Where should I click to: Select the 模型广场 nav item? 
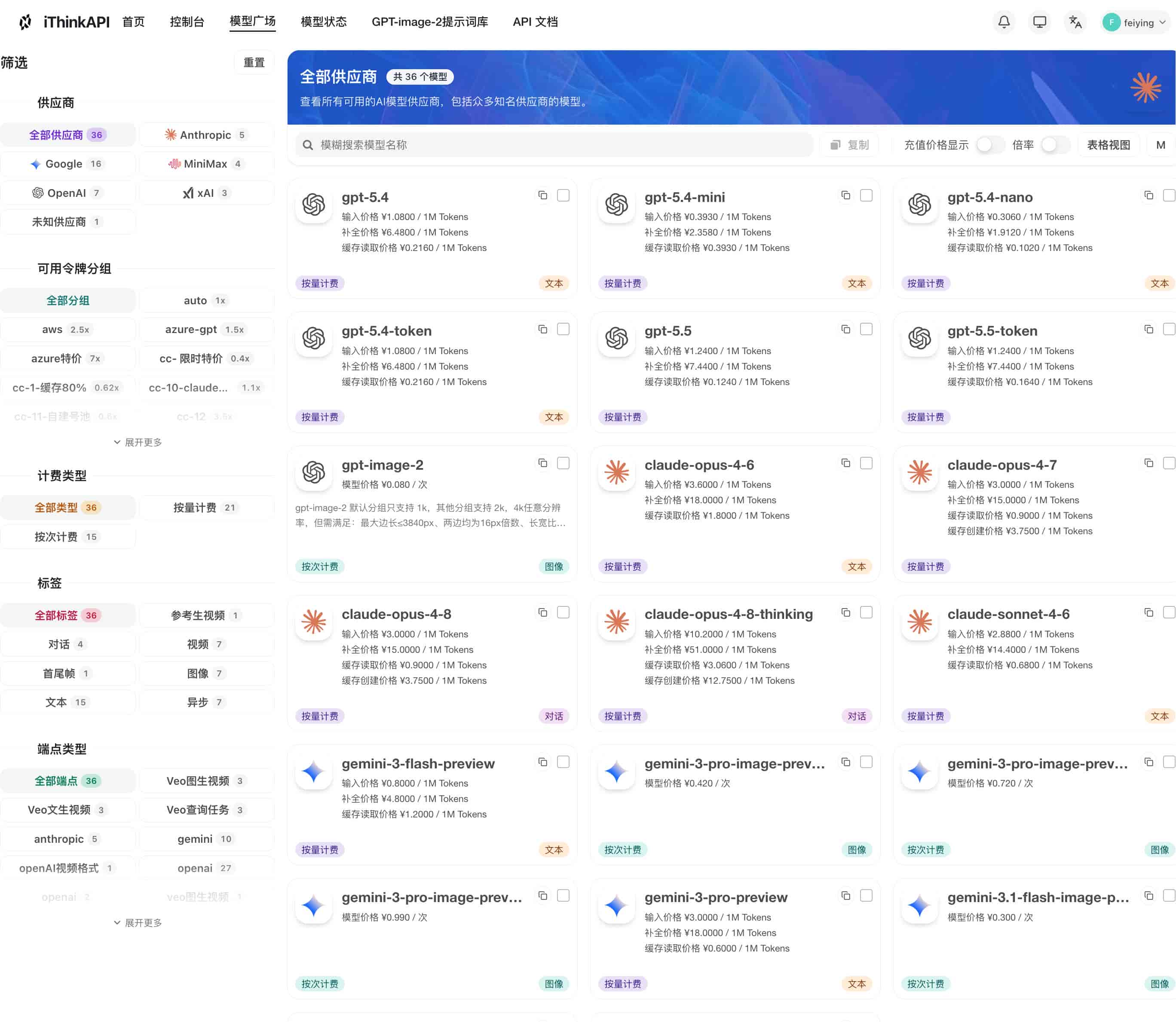click(x=253, y=21)
